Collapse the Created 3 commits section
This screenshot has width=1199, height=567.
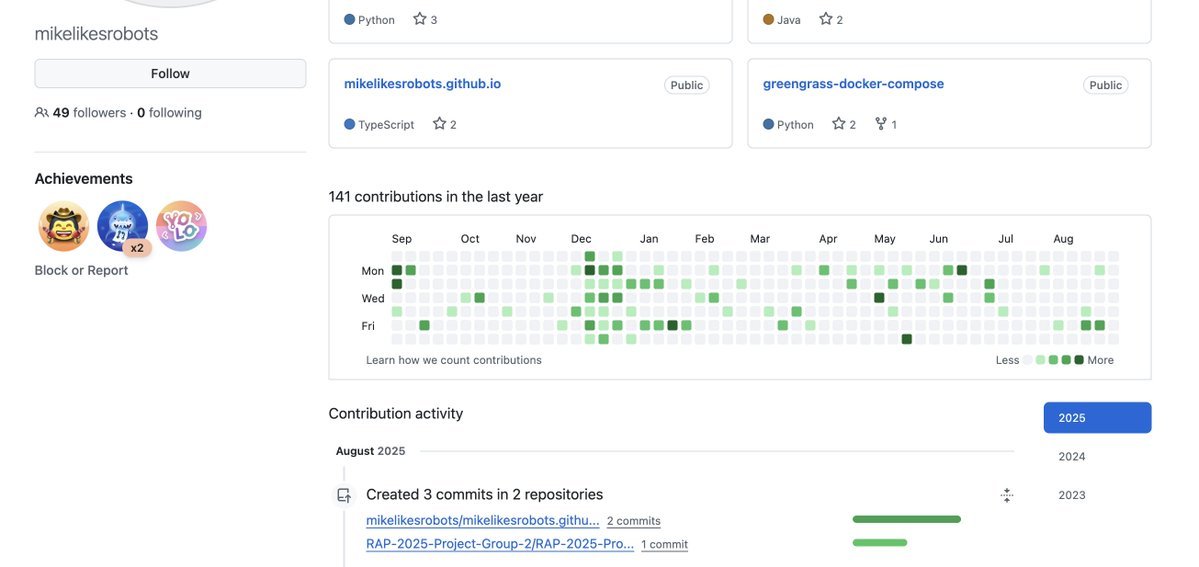click(1007, 495)
